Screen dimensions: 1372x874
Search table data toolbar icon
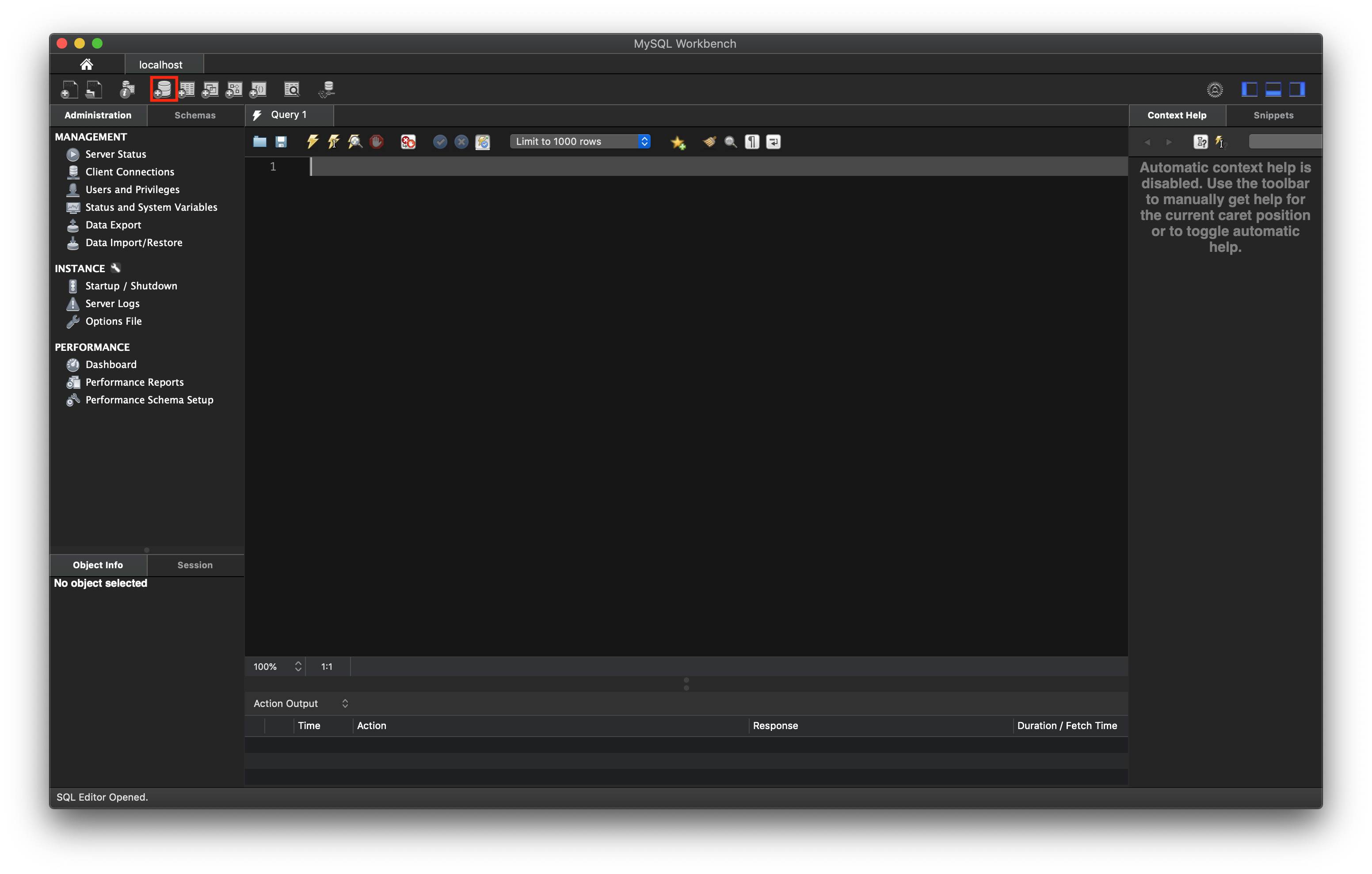tap(292, 89)
